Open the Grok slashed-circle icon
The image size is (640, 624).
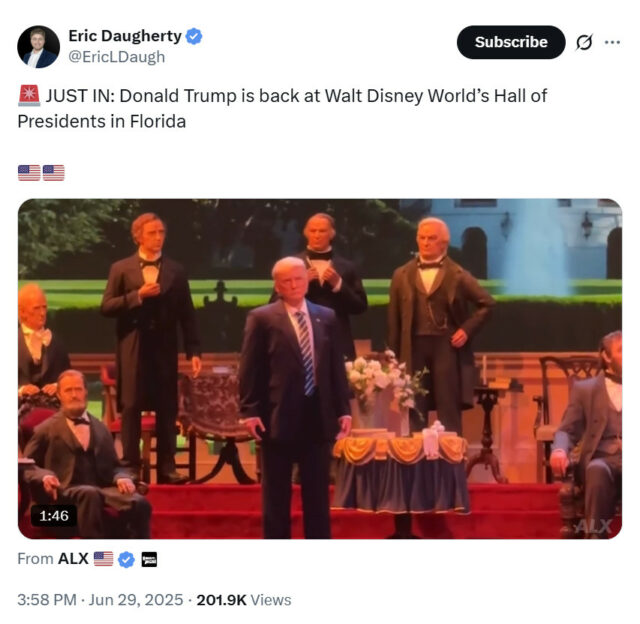click(x=584, y=42)
